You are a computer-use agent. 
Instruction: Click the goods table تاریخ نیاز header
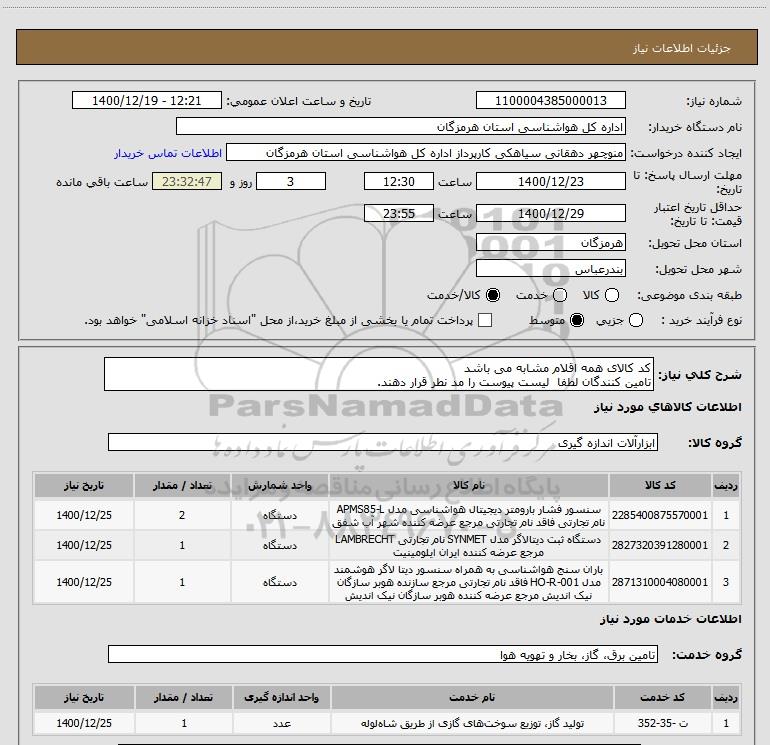coord(84,485)
